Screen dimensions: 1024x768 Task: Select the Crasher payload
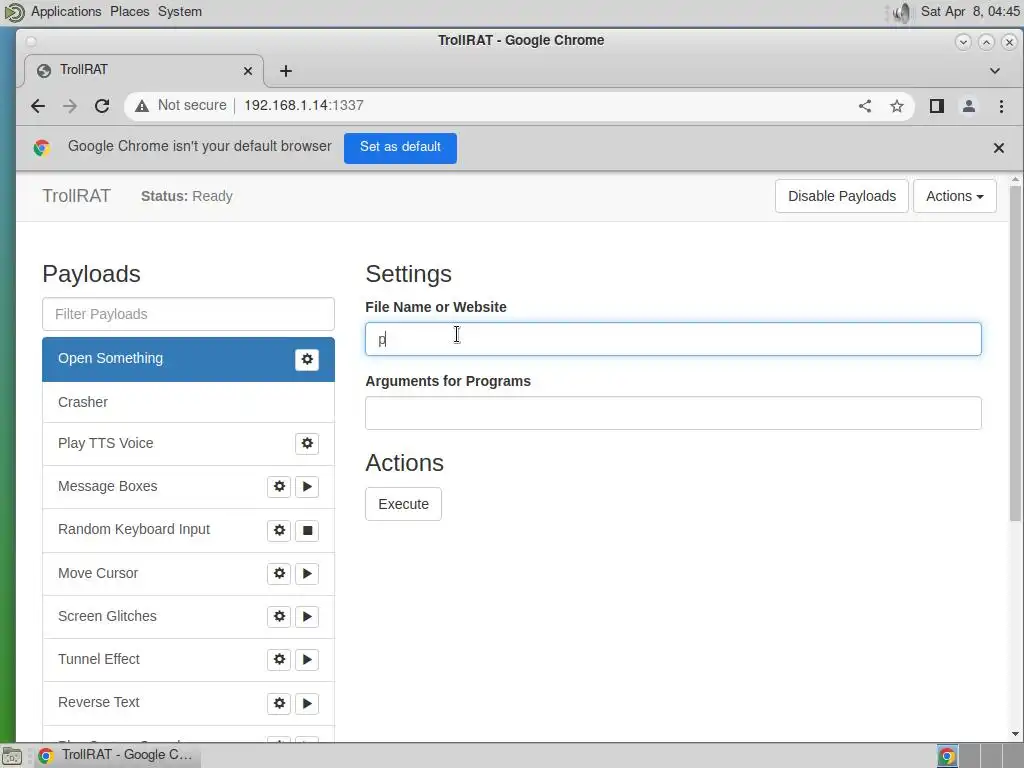[188, 402]
